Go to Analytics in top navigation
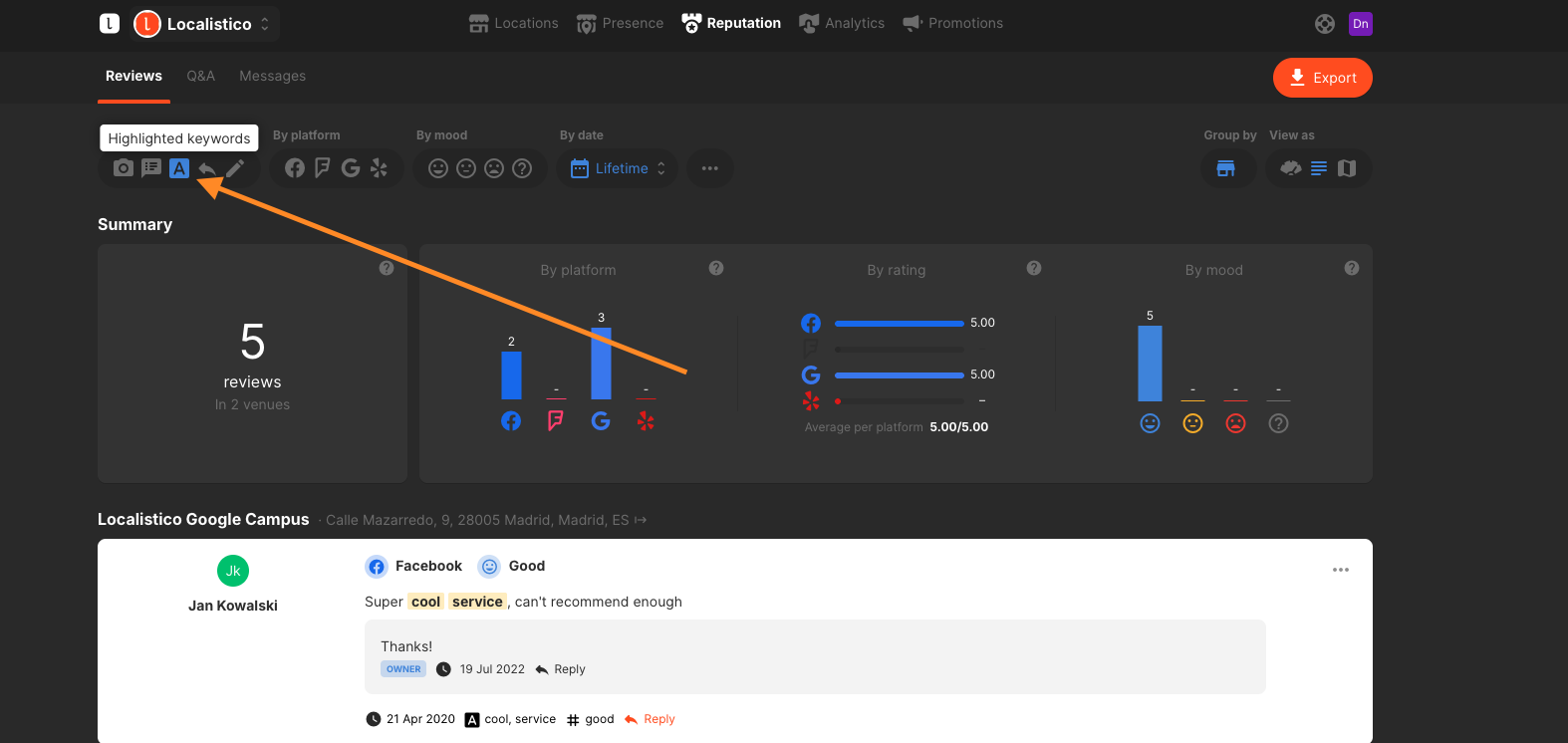This screenshot has width=1568, height=743. click(842, 23)
